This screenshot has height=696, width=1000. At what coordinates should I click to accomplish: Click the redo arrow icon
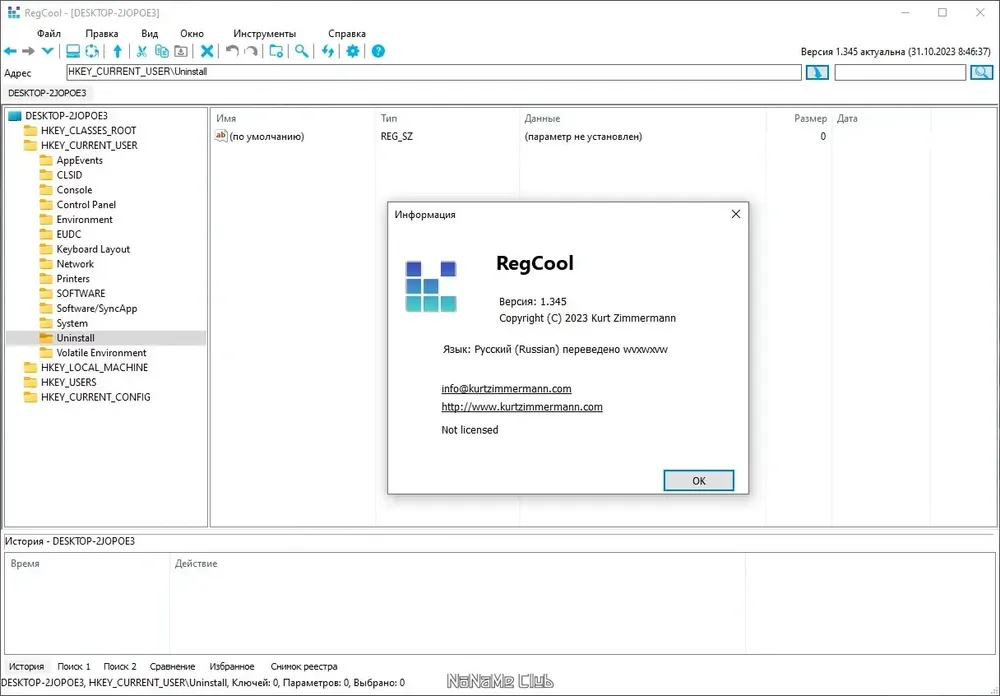[251, 51]
